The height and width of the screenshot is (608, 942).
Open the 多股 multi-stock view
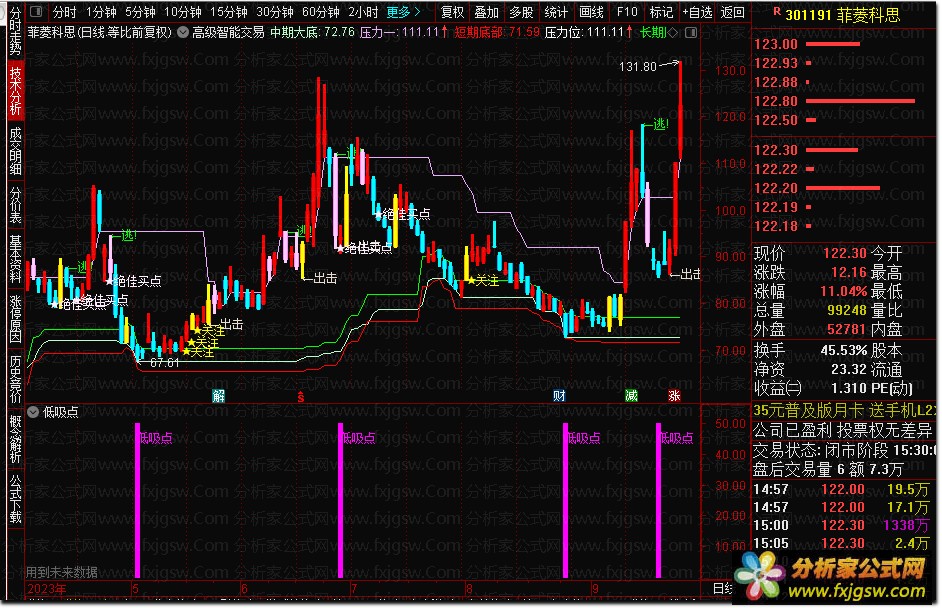(521, 12)
